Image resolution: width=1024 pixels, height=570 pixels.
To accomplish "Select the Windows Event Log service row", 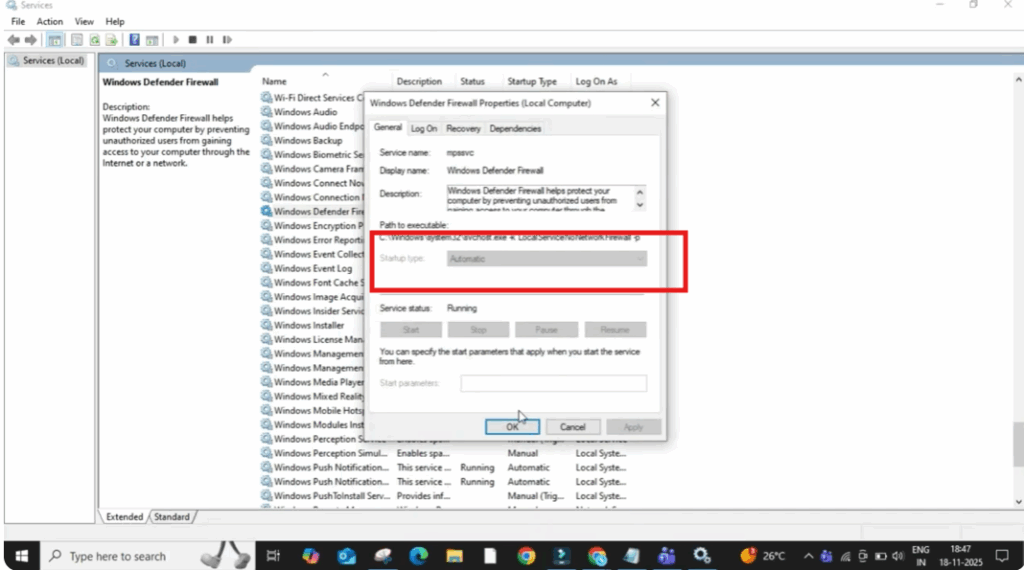I will pyautogui.click(x=313, y=268).
